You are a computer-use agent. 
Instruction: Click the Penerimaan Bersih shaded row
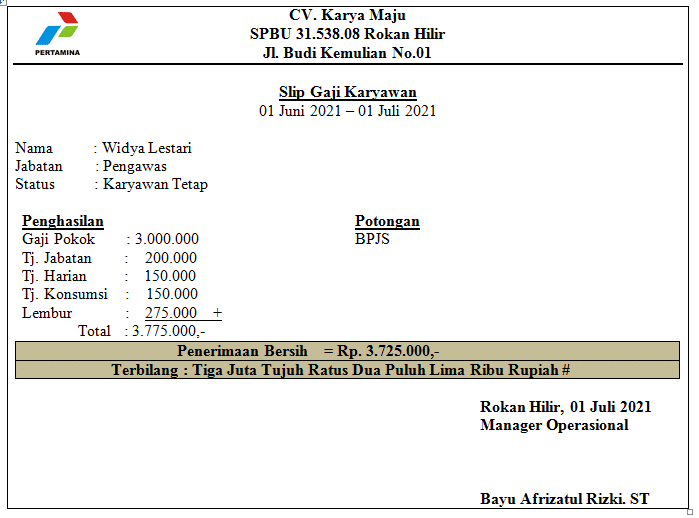[x=347, y=351]
